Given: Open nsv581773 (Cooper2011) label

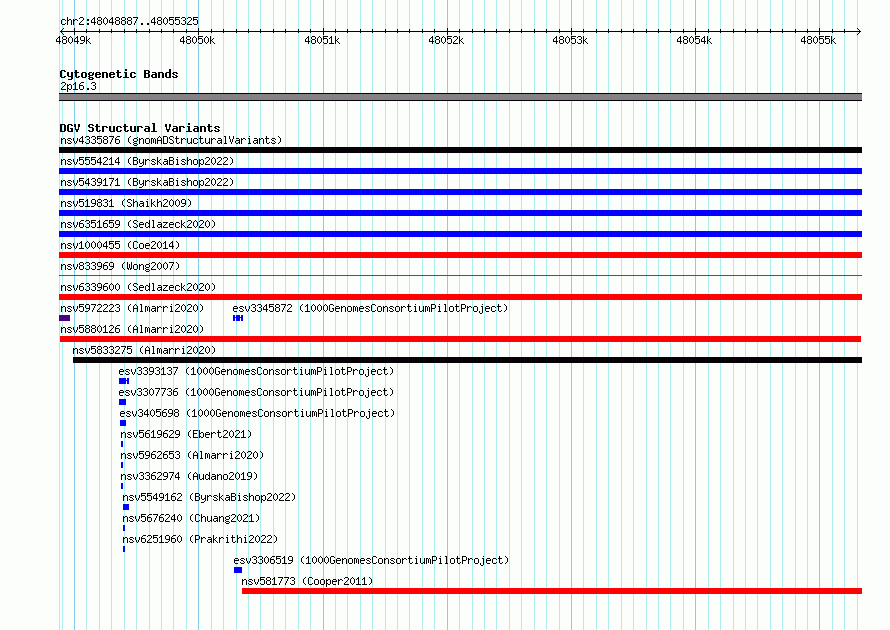Looking at the screenshot, I should 307,581.
